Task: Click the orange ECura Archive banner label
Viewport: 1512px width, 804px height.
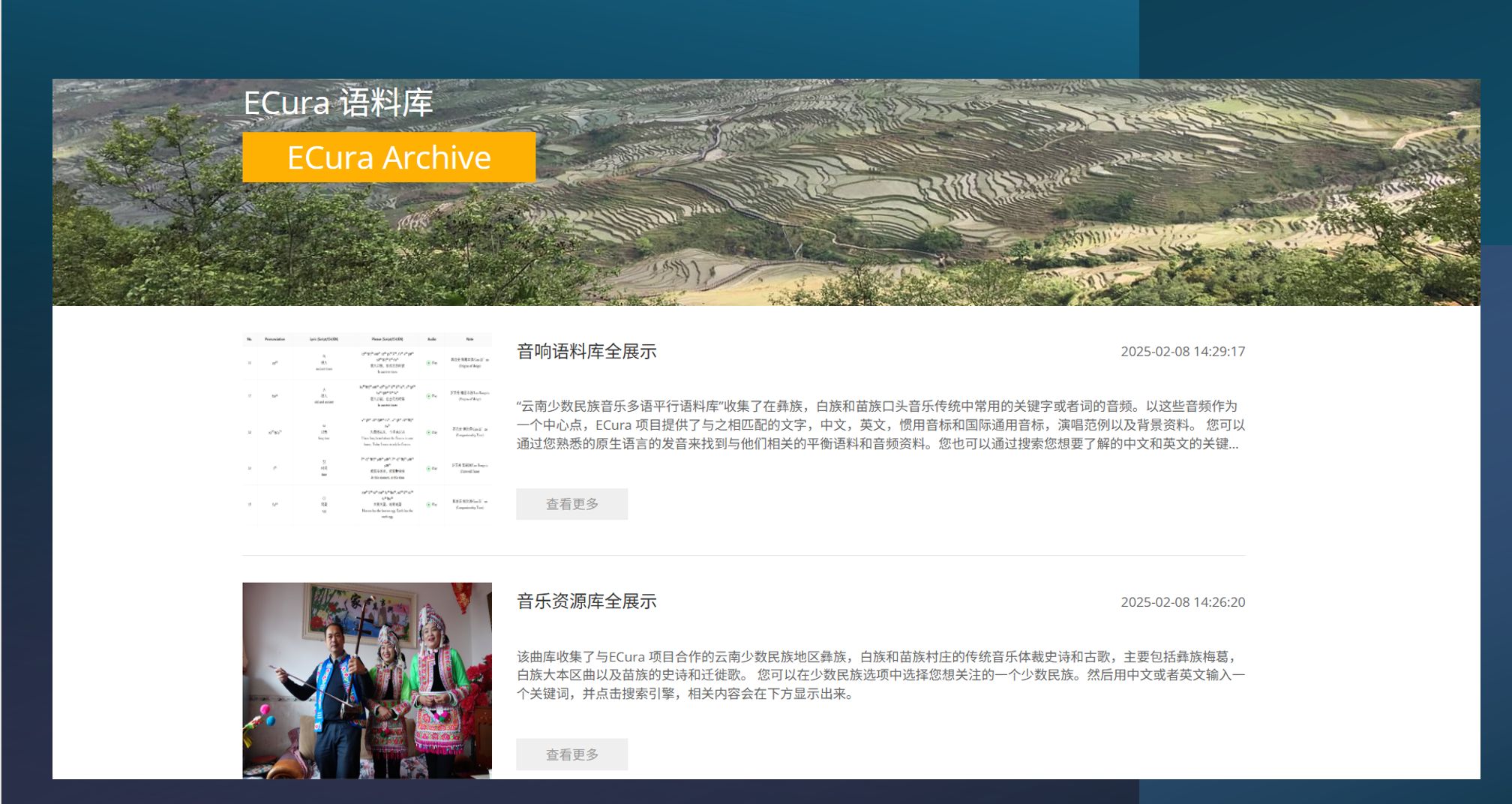Action: pyautogui.click(x=388, y=157)
